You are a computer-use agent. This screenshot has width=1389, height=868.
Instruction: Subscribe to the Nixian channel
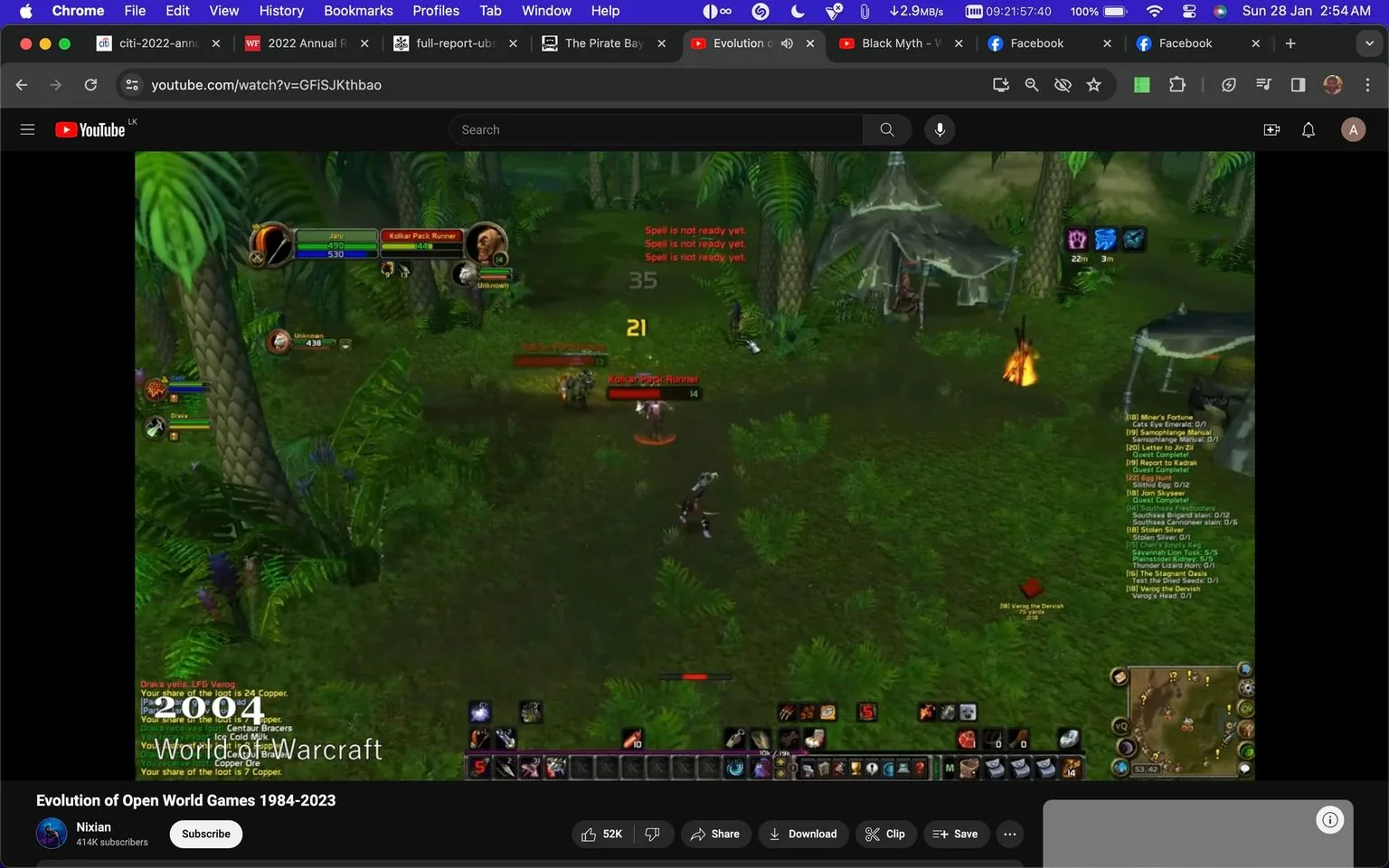coord(206,834)
